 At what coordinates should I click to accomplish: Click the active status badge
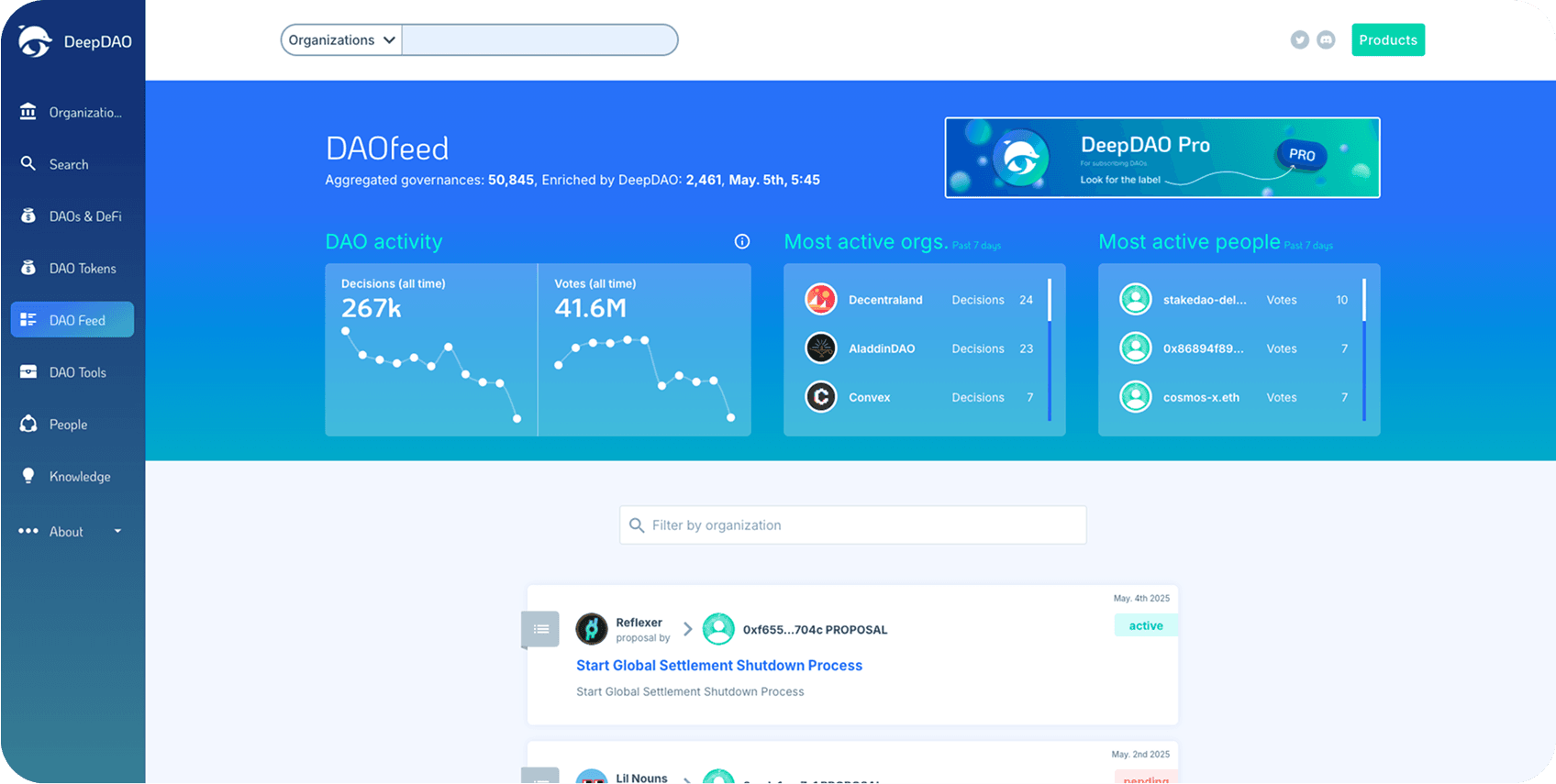pyautogui.click(x=1146, y=625)
